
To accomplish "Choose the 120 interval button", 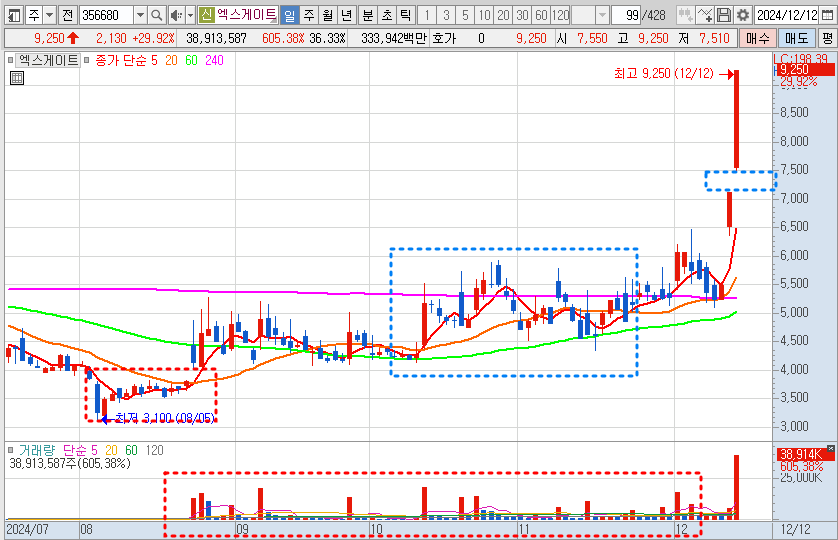I will point(561,15).
